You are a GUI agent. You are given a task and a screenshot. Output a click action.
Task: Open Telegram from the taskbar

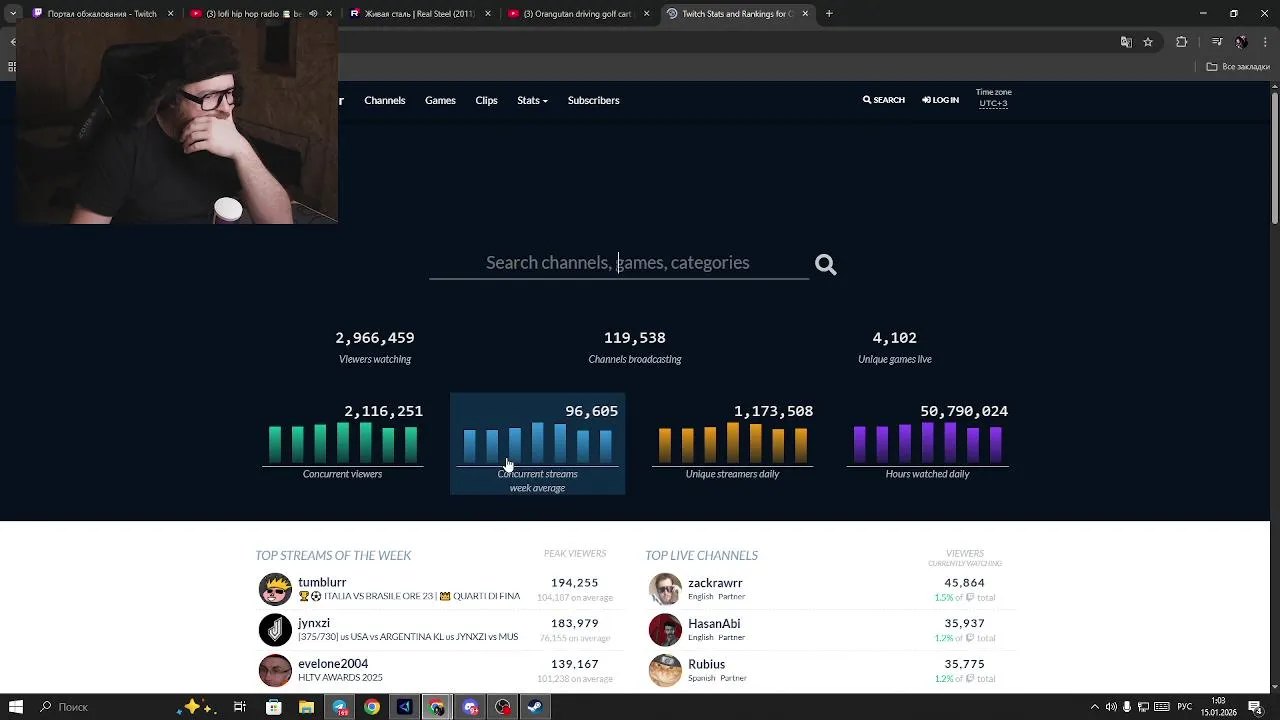[x=339, y=707]
